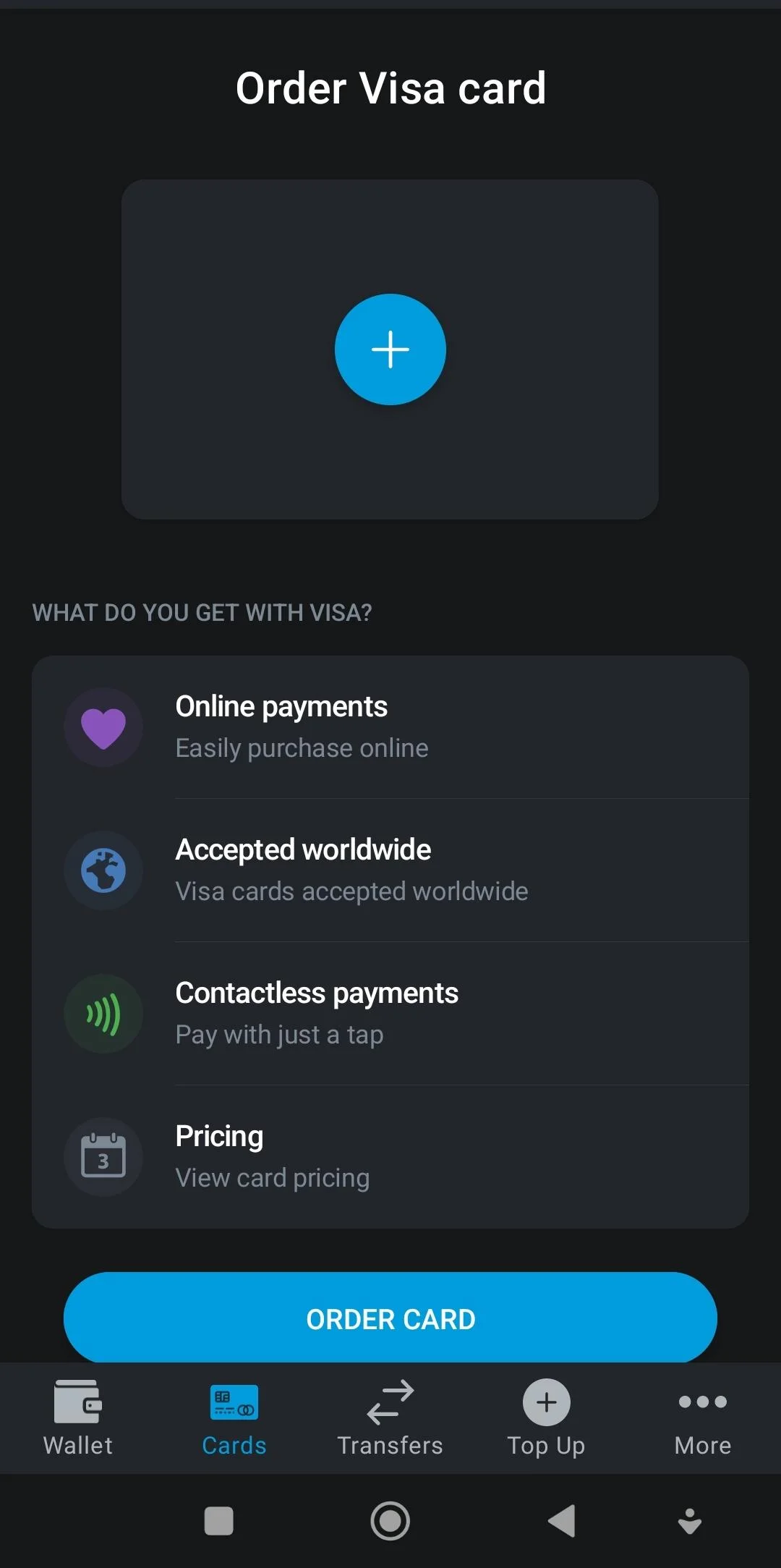Viewport: 781px width, 1568px height.
Task: Tap the globe Accepted worldwide icon
Action: (103, 870)
